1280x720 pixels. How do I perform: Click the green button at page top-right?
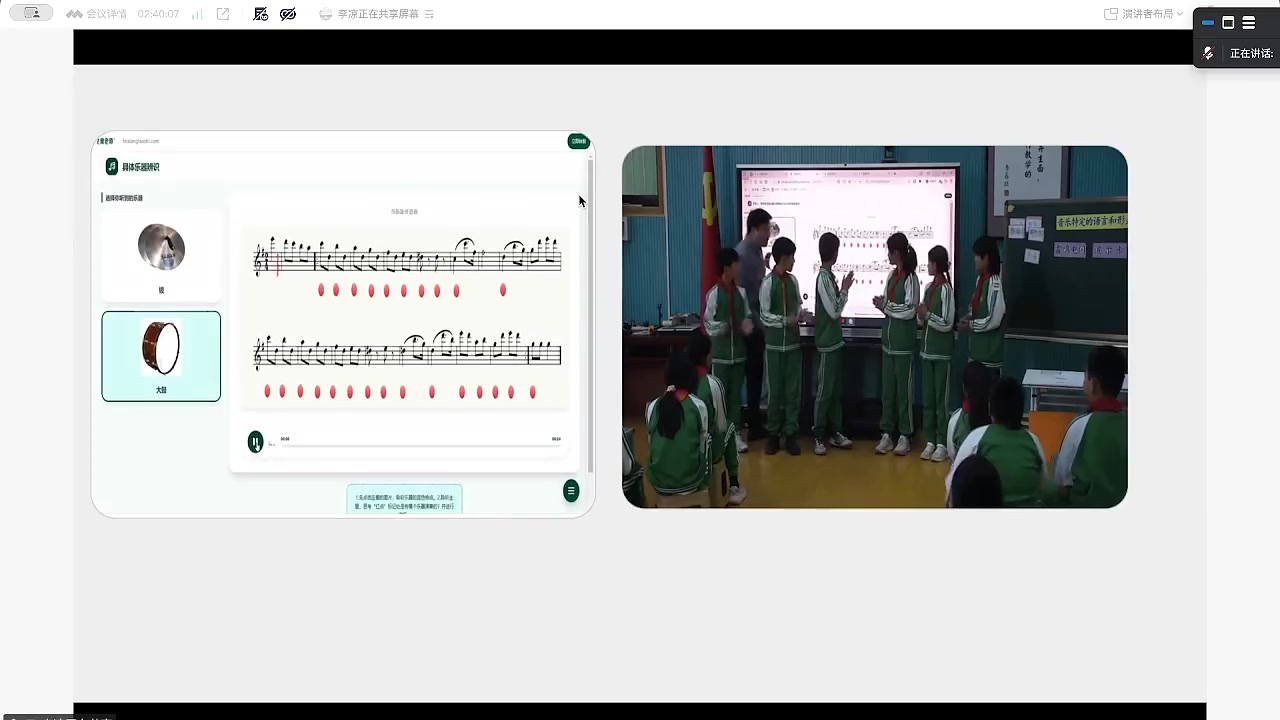point(578,141)
